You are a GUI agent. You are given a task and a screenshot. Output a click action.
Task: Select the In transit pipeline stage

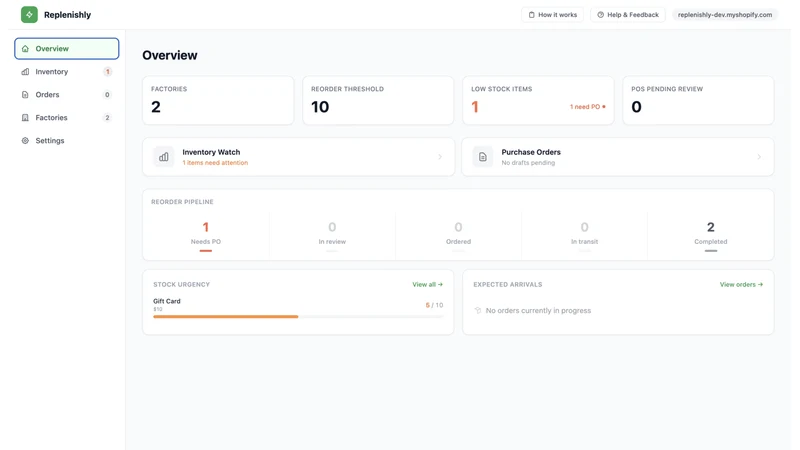[584, 234]
